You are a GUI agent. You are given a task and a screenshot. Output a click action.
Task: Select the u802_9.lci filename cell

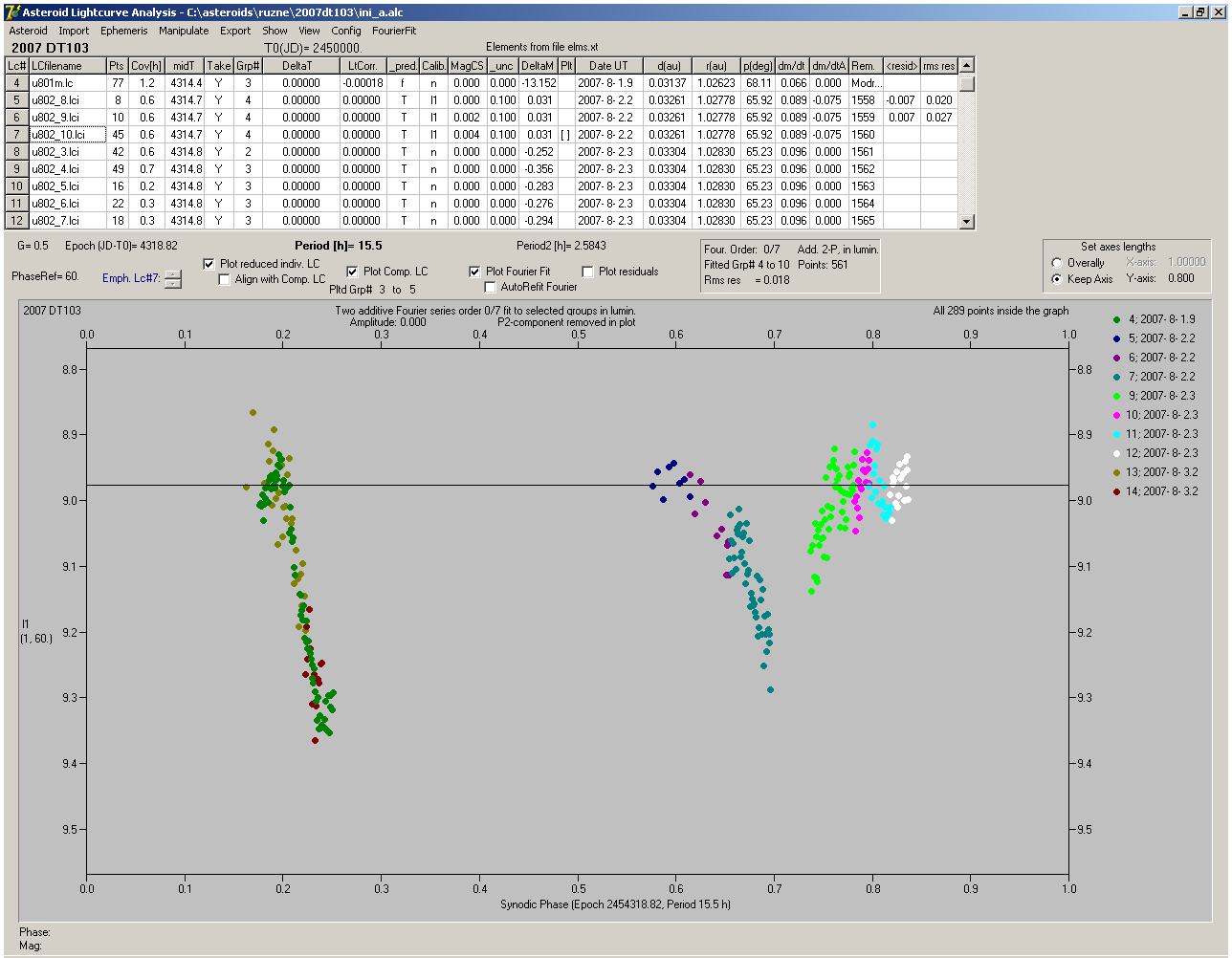coord(67,118)
